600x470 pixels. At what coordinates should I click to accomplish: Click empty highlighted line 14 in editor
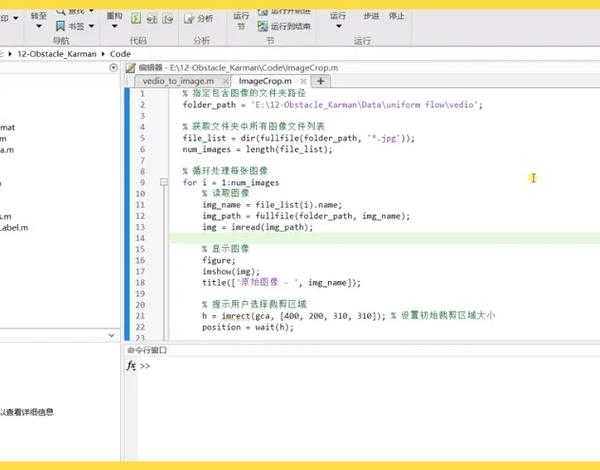coord(384,238)
